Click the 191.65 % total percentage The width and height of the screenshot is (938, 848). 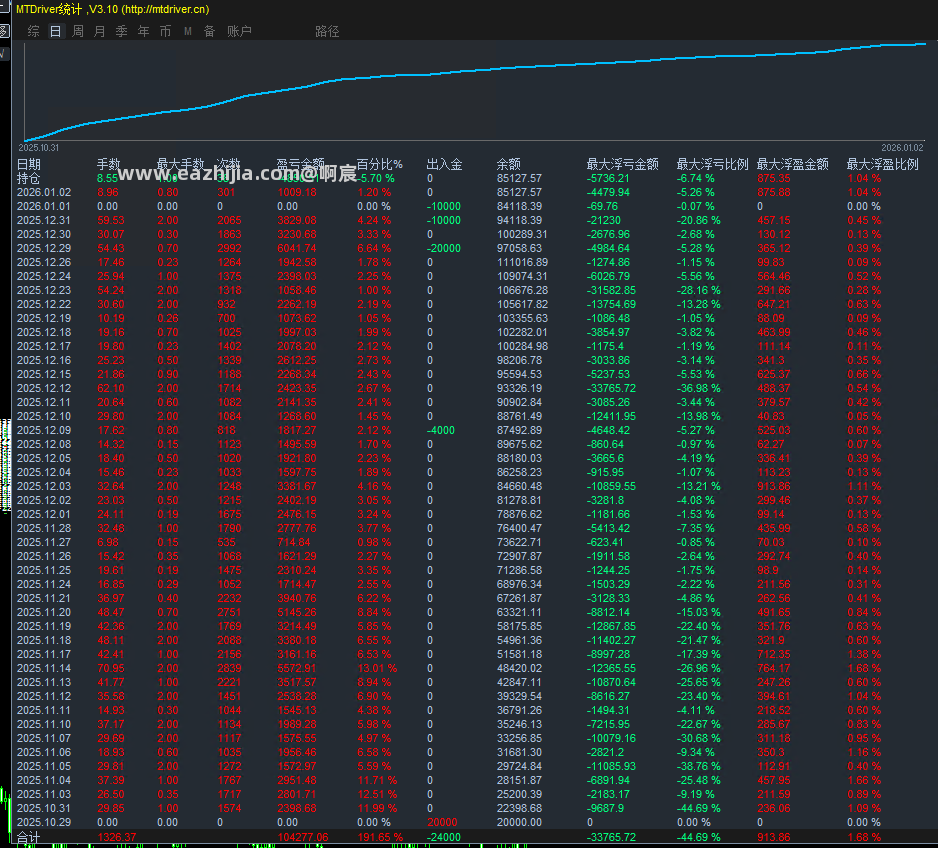click(x=380, y=837)
